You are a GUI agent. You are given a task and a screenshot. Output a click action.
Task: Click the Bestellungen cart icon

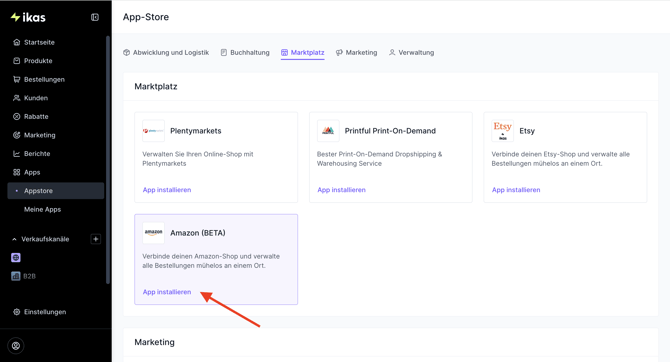pos(17,79)
